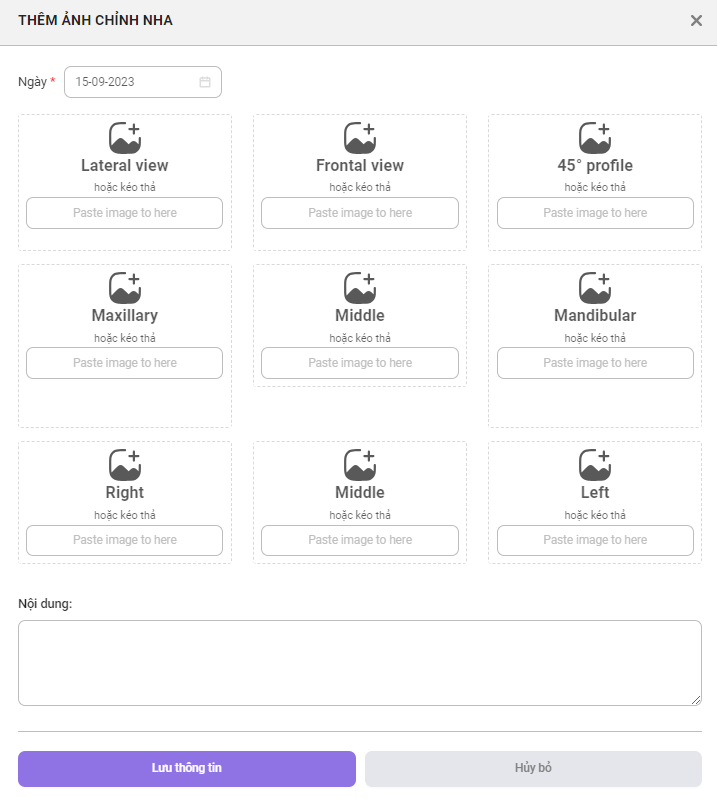The height and width of the screenshot is (807, 717).
Task: Click the Lateral view add-image icon
Action: pos(125,138)
